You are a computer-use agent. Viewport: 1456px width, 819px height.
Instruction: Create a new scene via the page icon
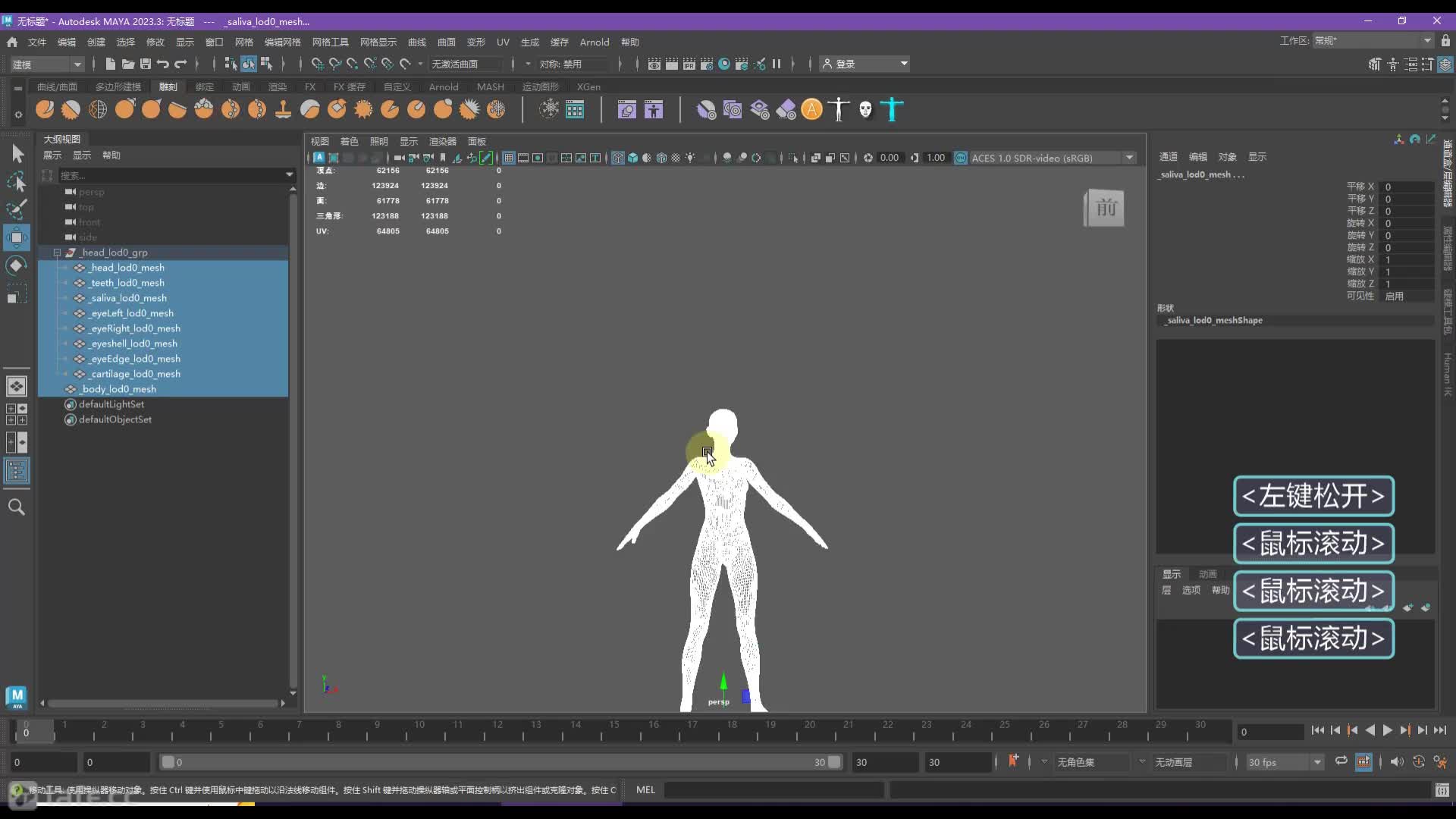pyautogui.click(x=111, y=64)
